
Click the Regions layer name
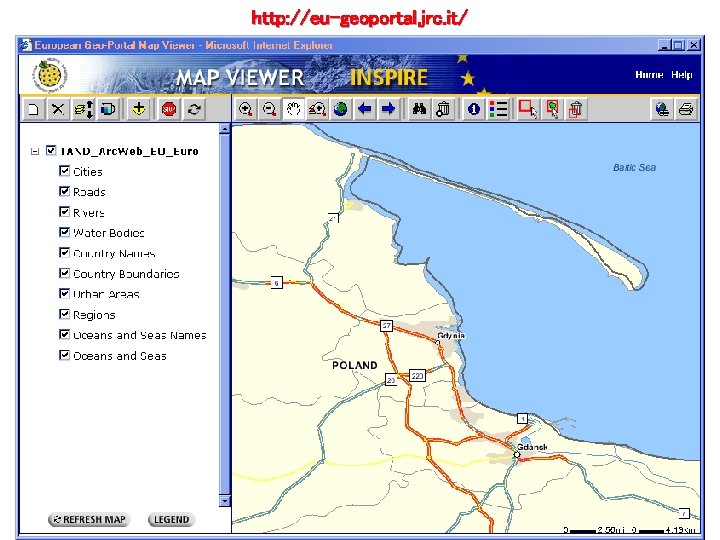point(94,315)
